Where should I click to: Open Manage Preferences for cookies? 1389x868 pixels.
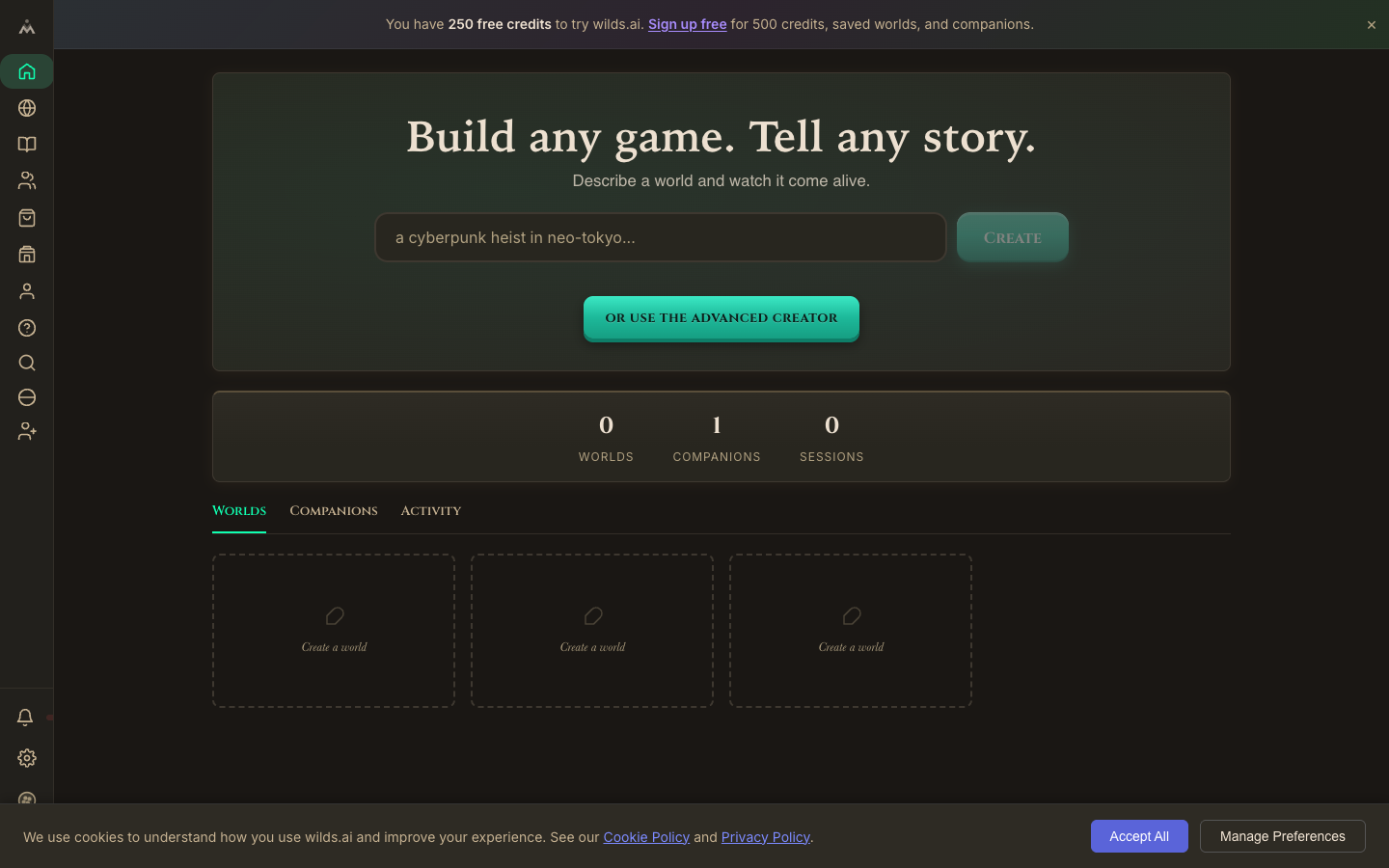pos(1283,836)
